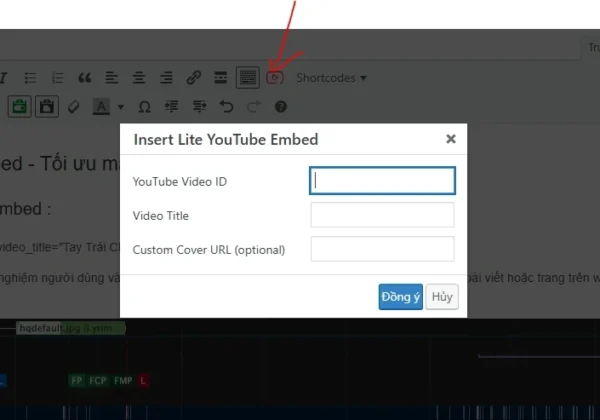600x420 pixels.
Task: Clear formatting with eraser icon
Action: [73, 107]
